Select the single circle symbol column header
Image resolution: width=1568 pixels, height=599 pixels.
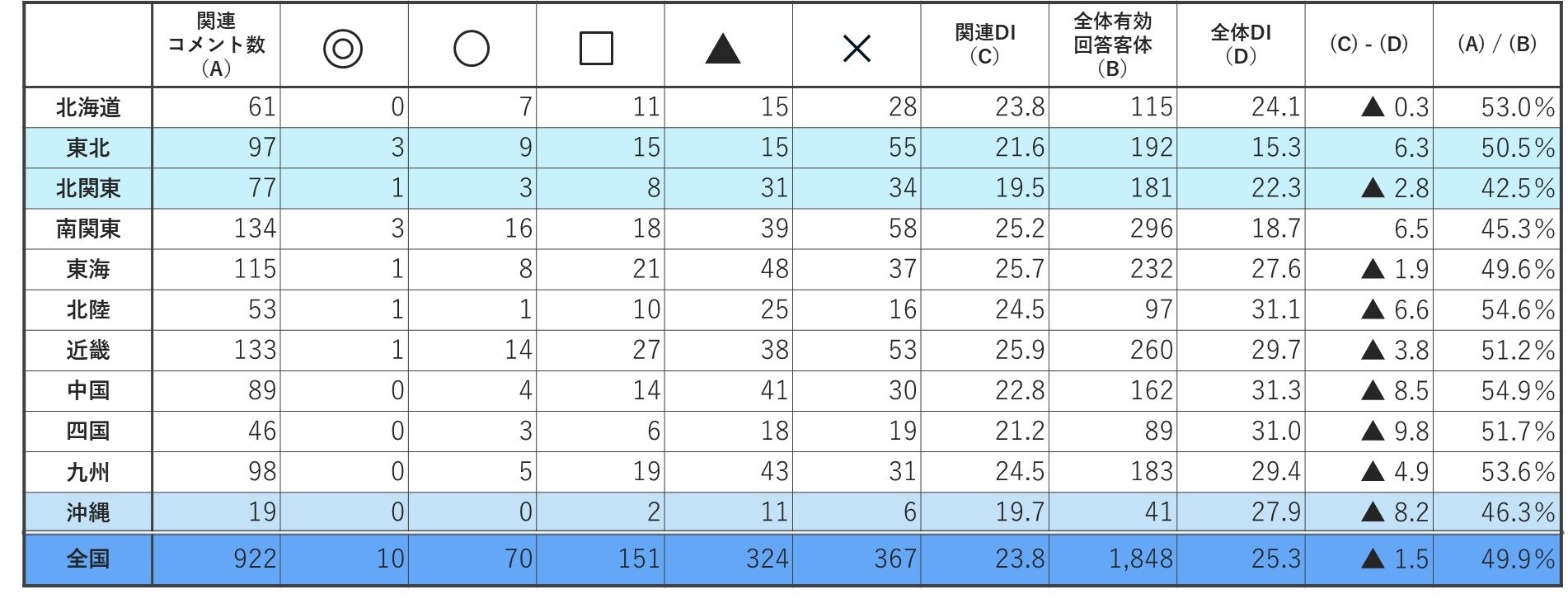(472, 49)
